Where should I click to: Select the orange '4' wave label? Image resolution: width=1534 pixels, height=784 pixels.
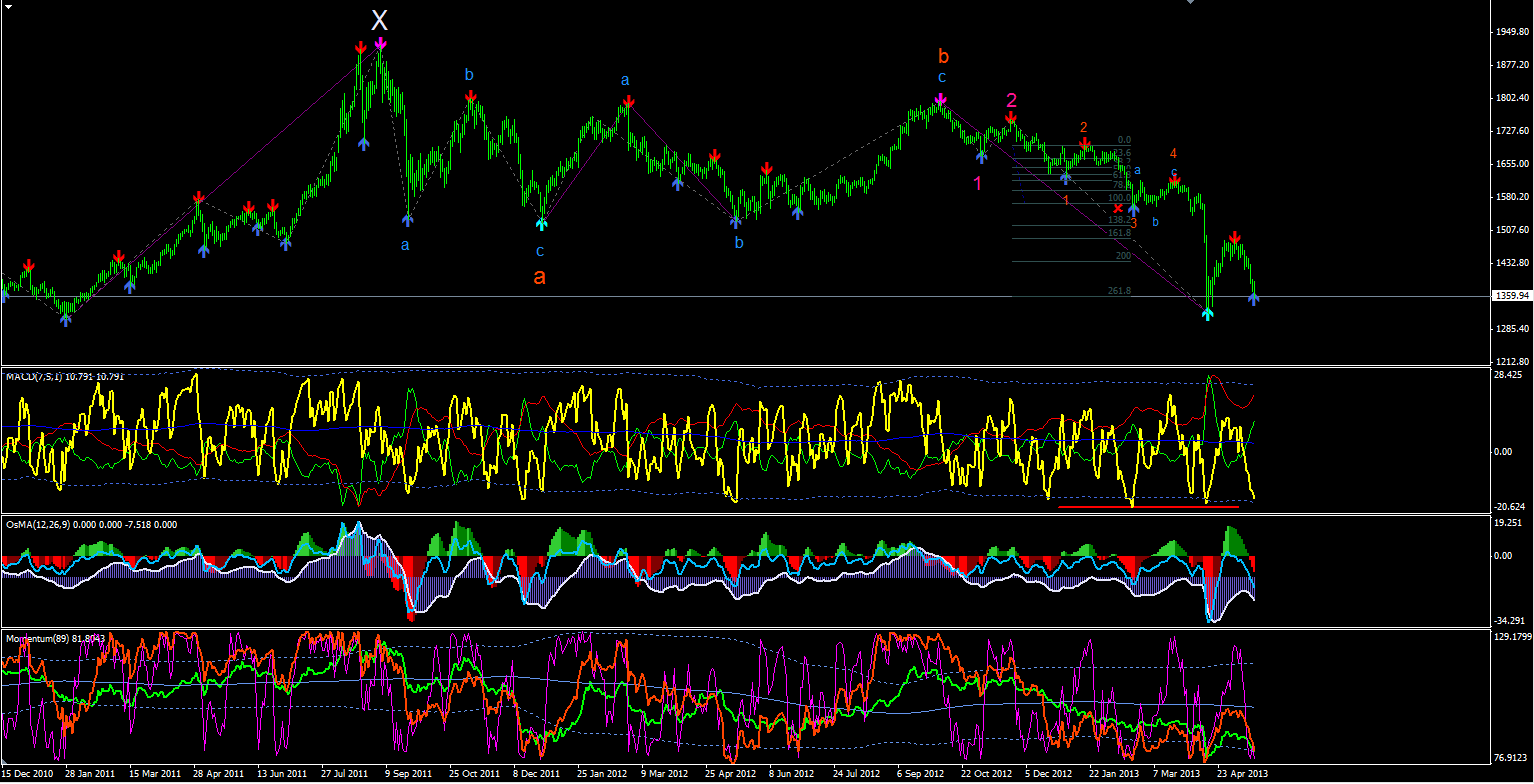point(1174,153)
